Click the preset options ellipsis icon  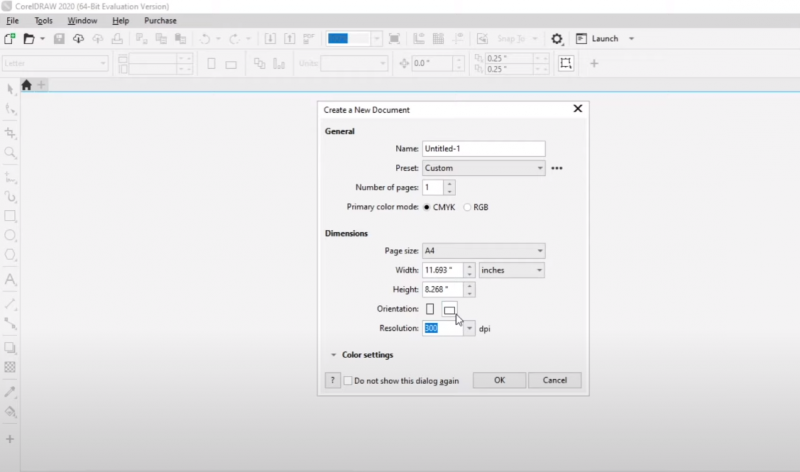(557, 168)
